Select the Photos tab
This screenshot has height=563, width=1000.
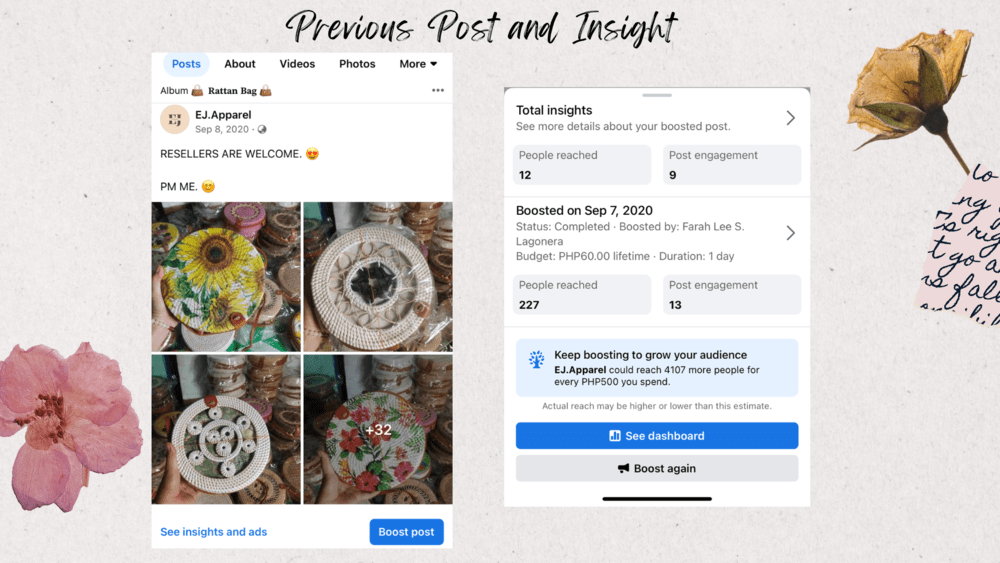click(x=357, y=64)
